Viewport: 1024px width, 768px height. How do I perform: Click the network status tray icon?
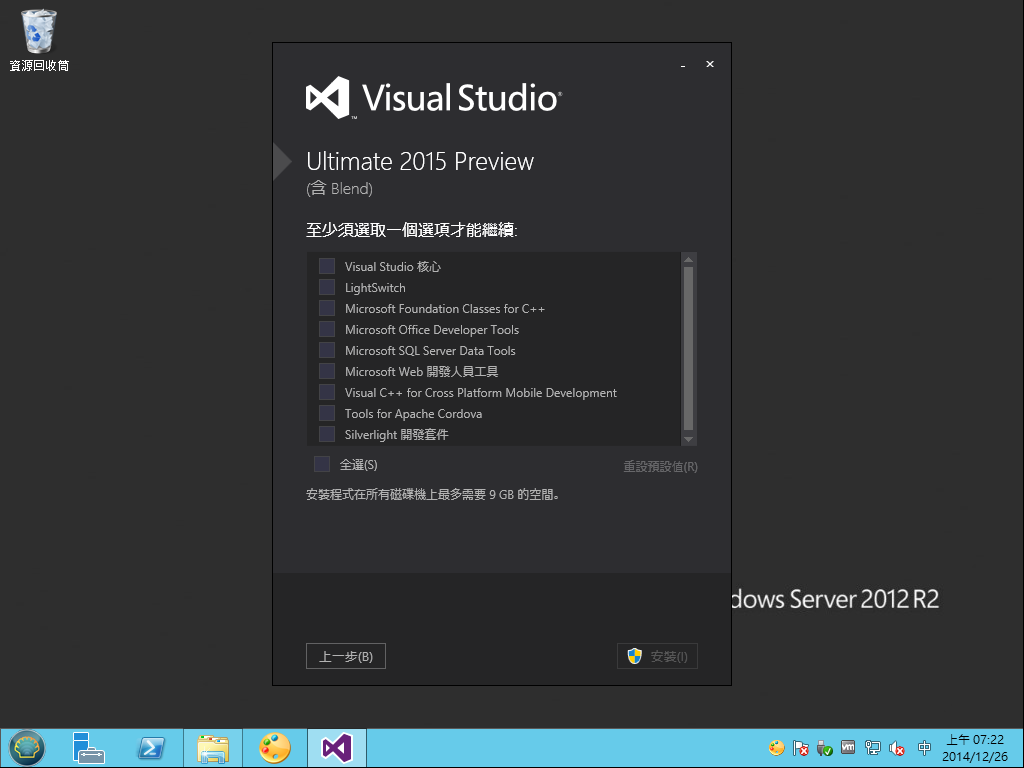pyautogui.click(x=872, y=748)
